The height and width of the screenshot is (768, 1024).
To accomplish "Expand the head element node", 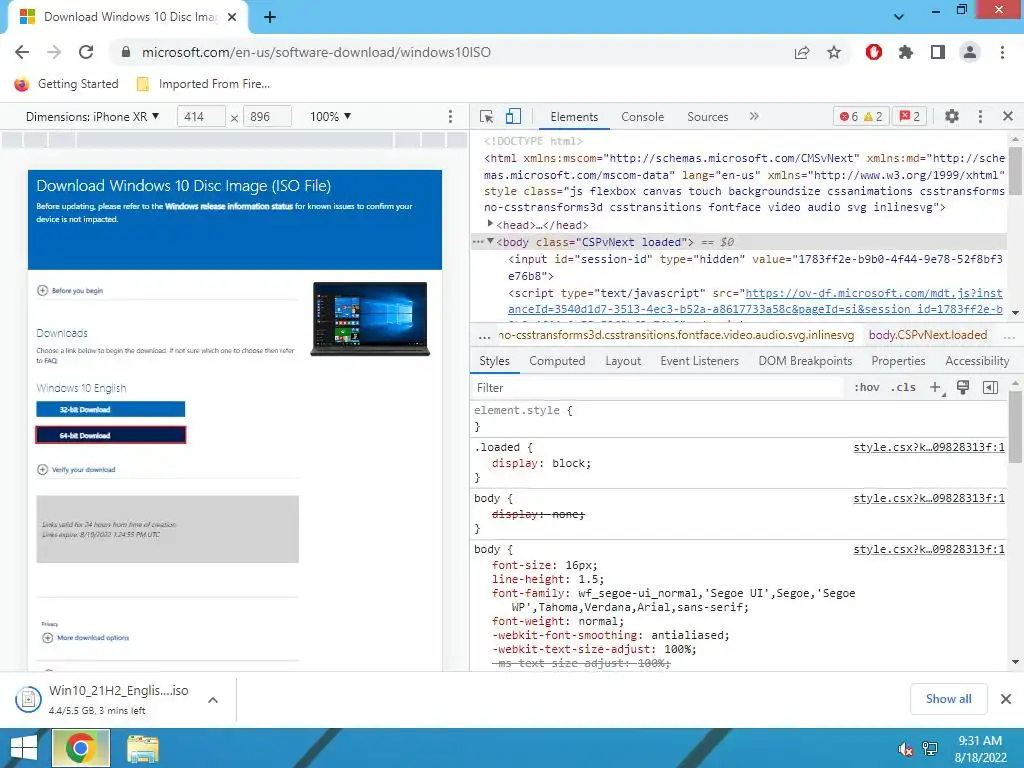I will pyautogui.click(x=490, y=224).
